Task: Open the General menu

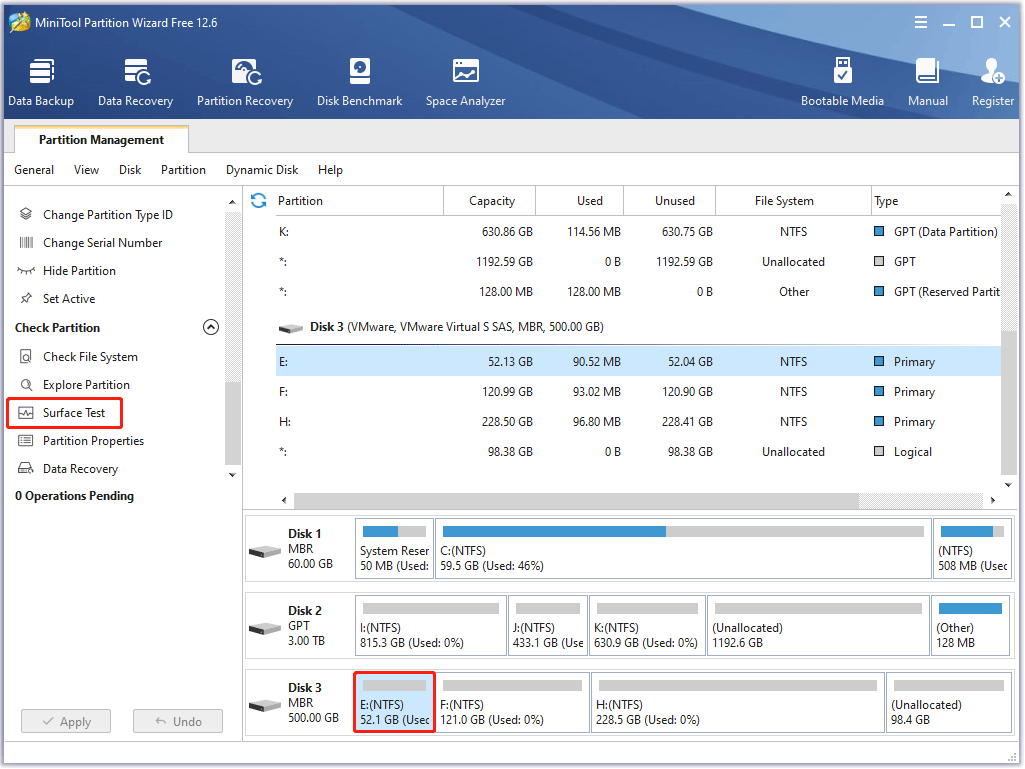Action: click(34, 170)
